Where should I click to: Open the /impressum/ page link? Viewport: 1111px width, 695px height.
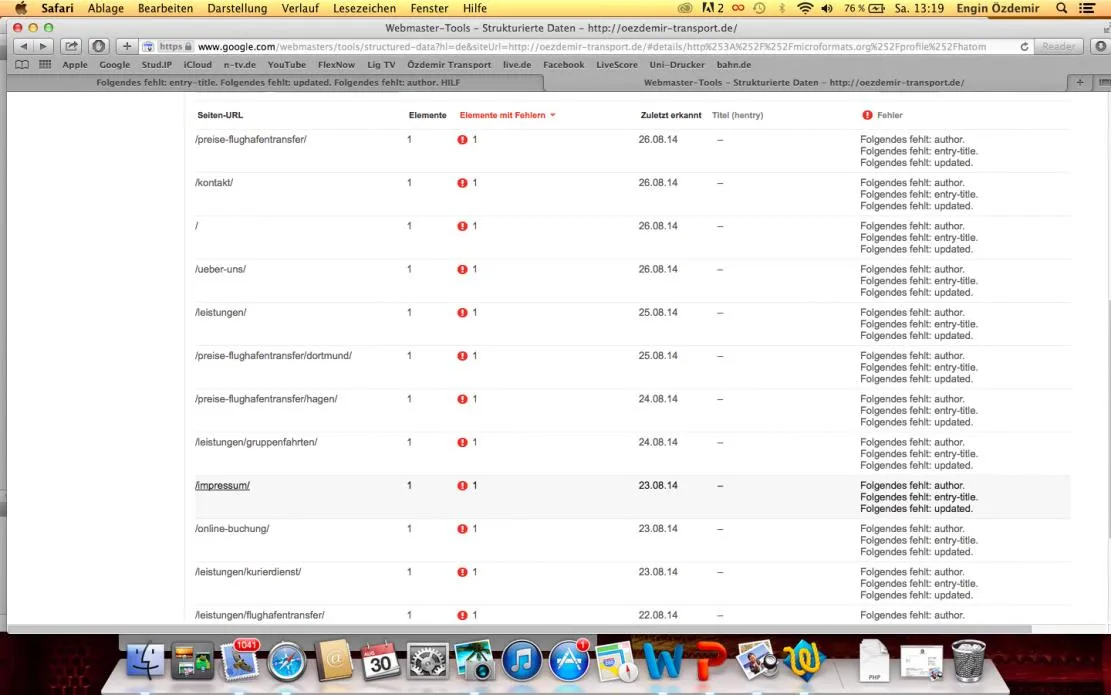pos(222,485)
